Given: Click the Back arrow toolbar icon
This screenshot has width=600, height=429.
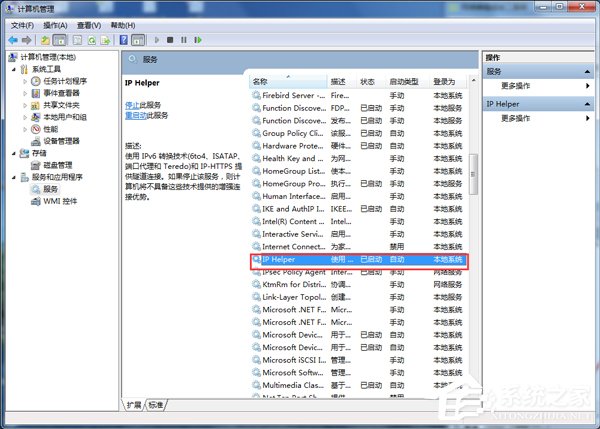Looking at the screenshot, I should 13,40.
